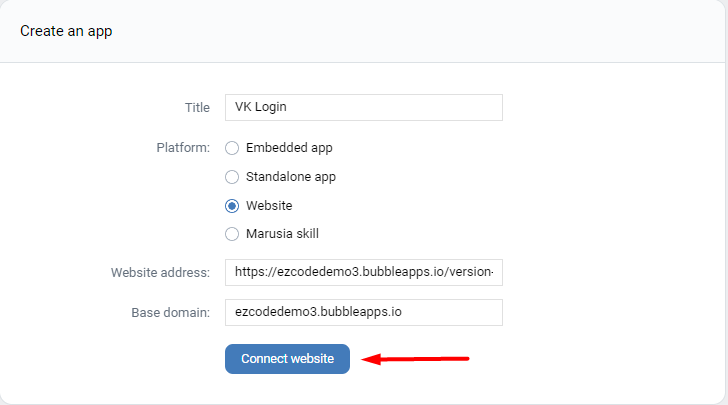The height and width of the screenshot is (405, 728).
Task: Click the 'Create an app' heading
Action: click(x=66, y=31)
